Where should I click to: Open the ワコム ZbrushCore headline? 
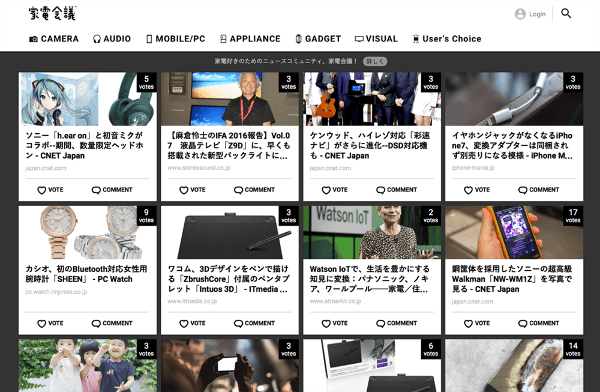[x=228, y=279]
